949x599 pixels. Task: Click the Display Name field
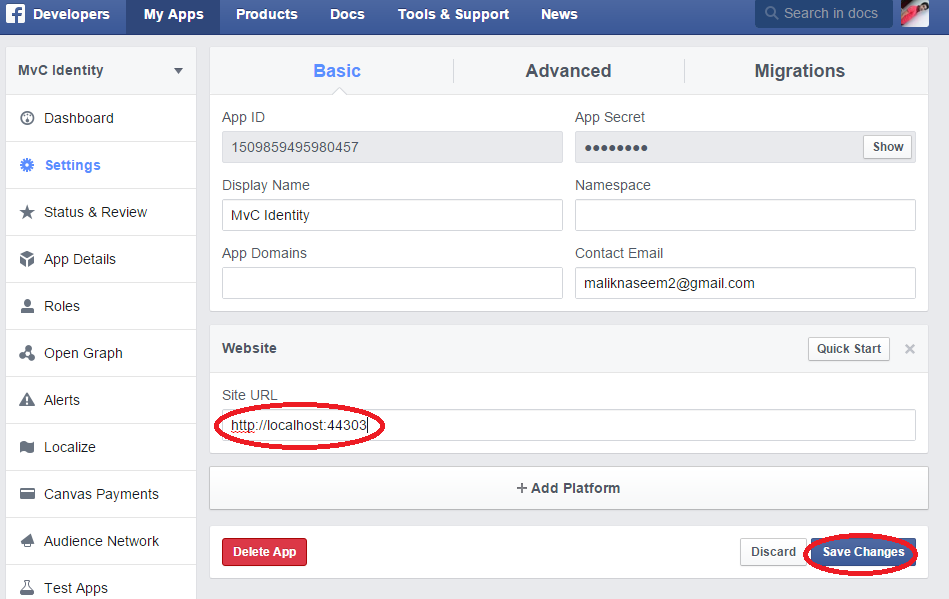coord(392,215)
